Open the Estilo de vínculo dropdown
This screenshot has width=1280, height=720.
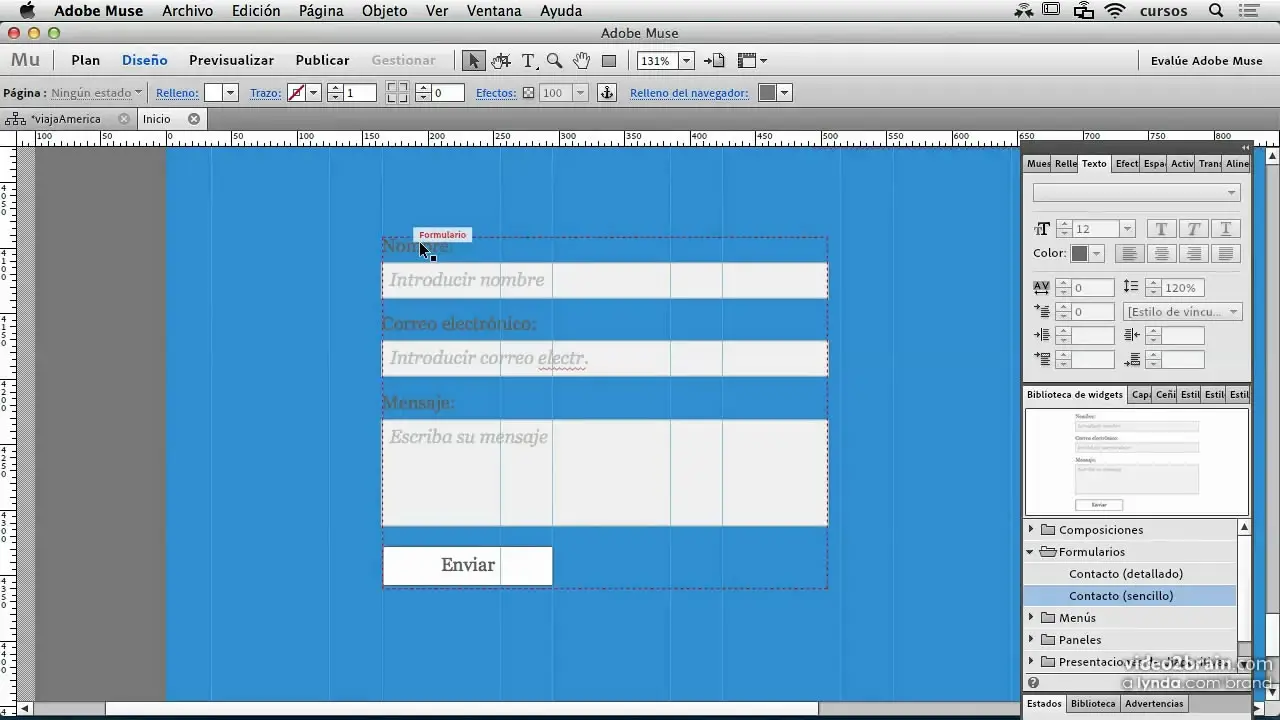click(x=1183, y=312)
